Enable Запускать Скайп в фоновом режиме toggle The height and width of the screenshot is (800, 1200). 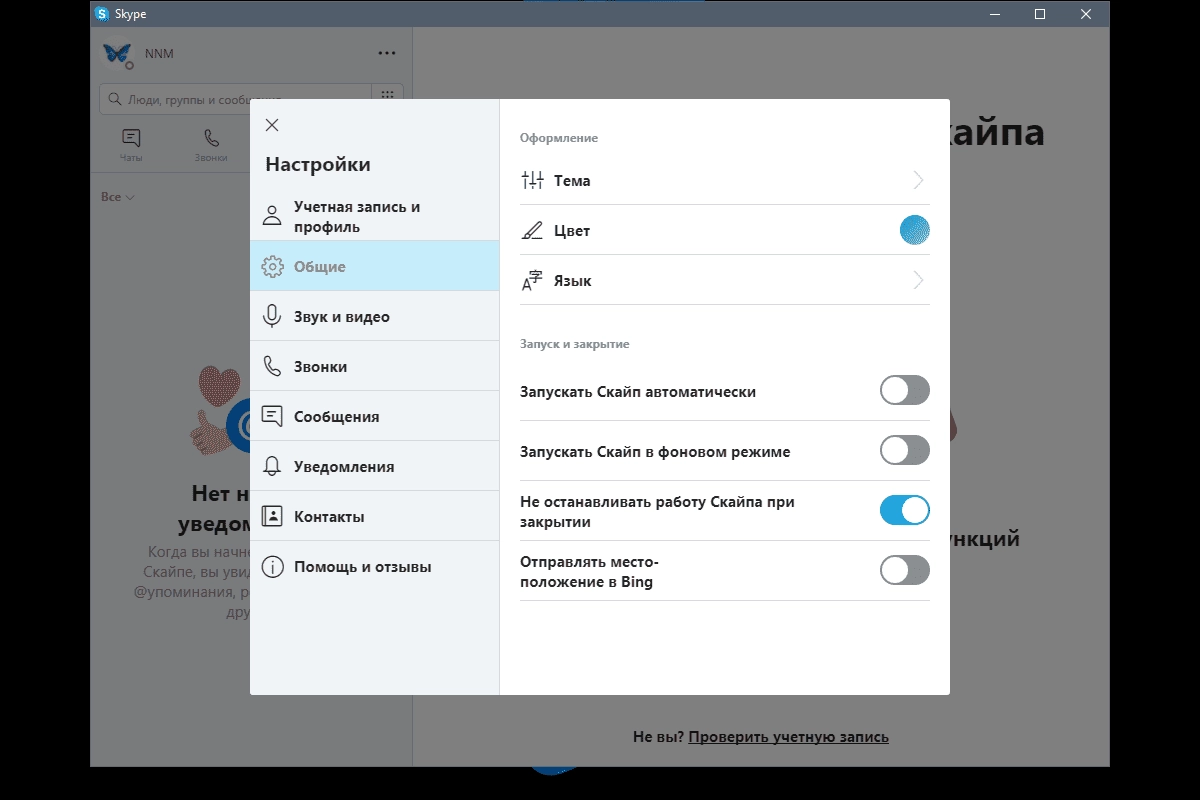pyautogui.click(x=905, y=450)
